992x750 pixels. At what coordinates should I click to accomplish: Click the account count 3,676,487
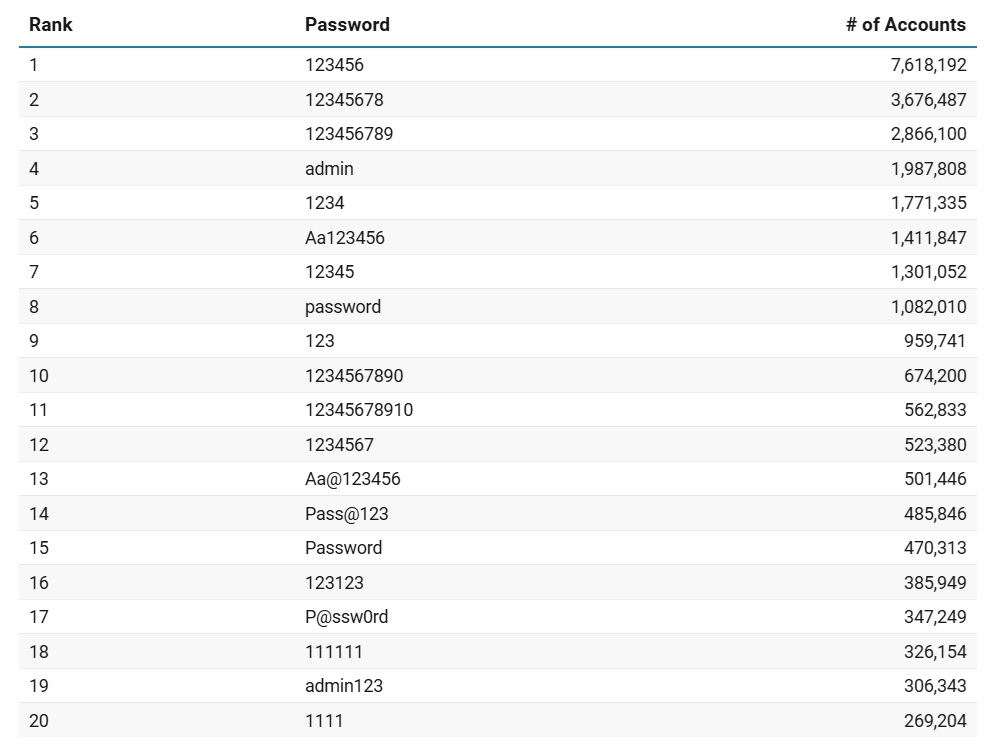tap(928, 100)
